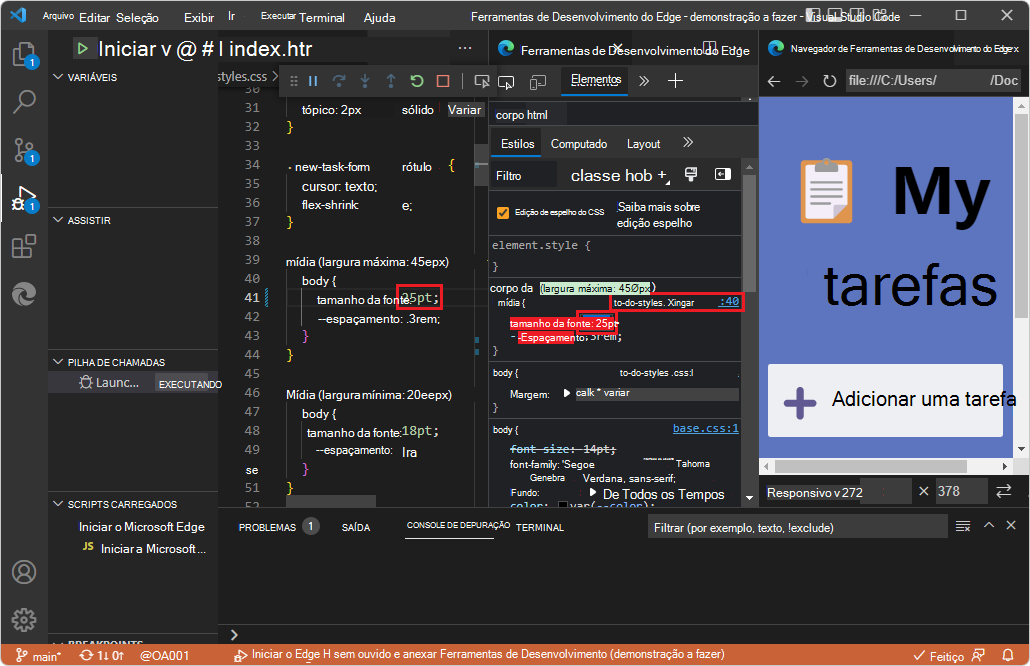Pause the debugging session
This screenshot has height=666, width=1030.
click(x=313, y=81)
